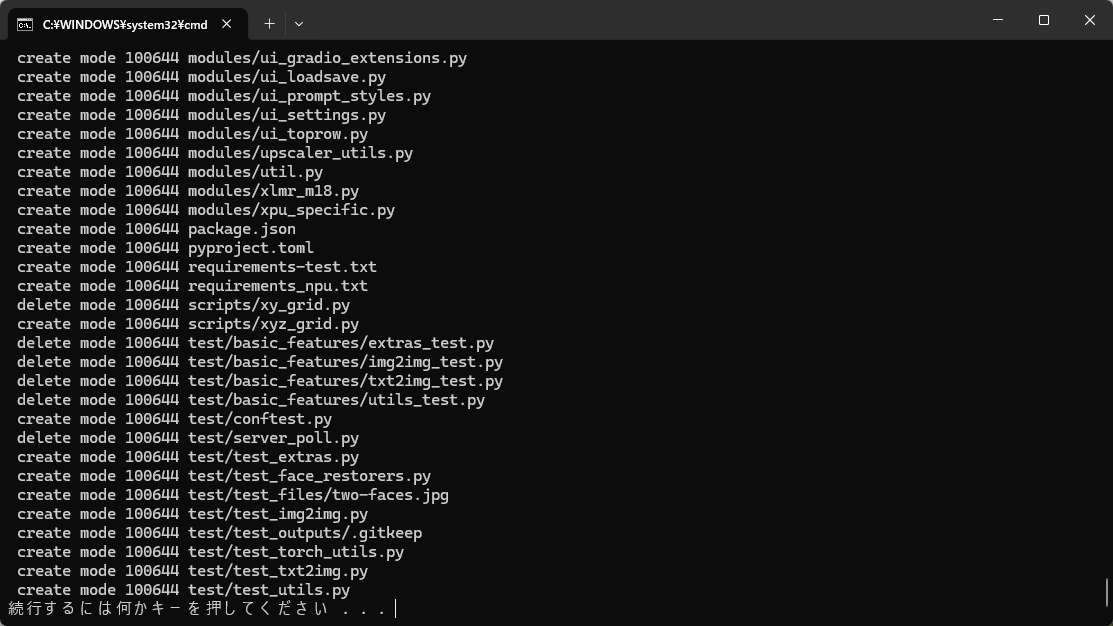Click the package.json line
1113x626 pixels.
[x=156, y=229]
